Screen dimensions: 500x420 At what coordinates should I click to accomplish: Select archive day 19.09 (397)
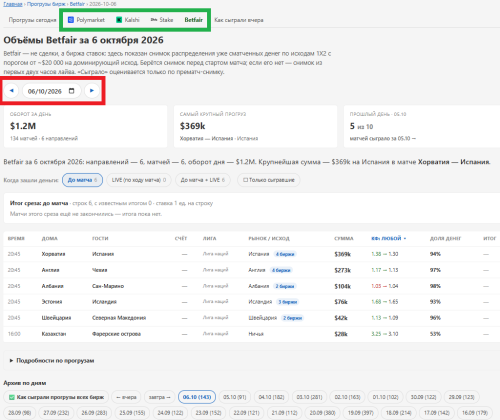(361, 413)
